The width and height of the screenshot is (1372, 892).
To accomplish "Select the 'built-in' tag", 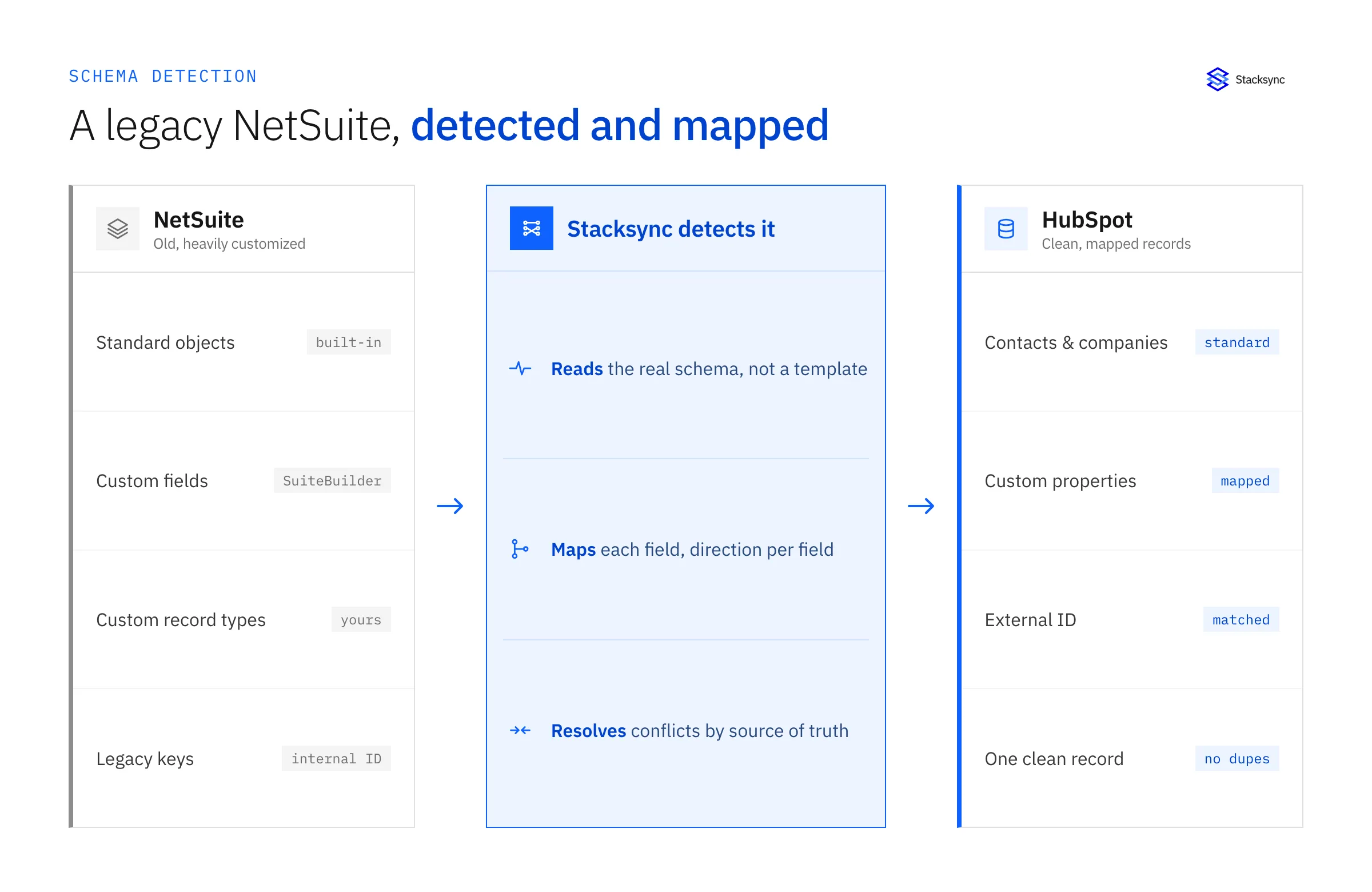I will point(348,342).
